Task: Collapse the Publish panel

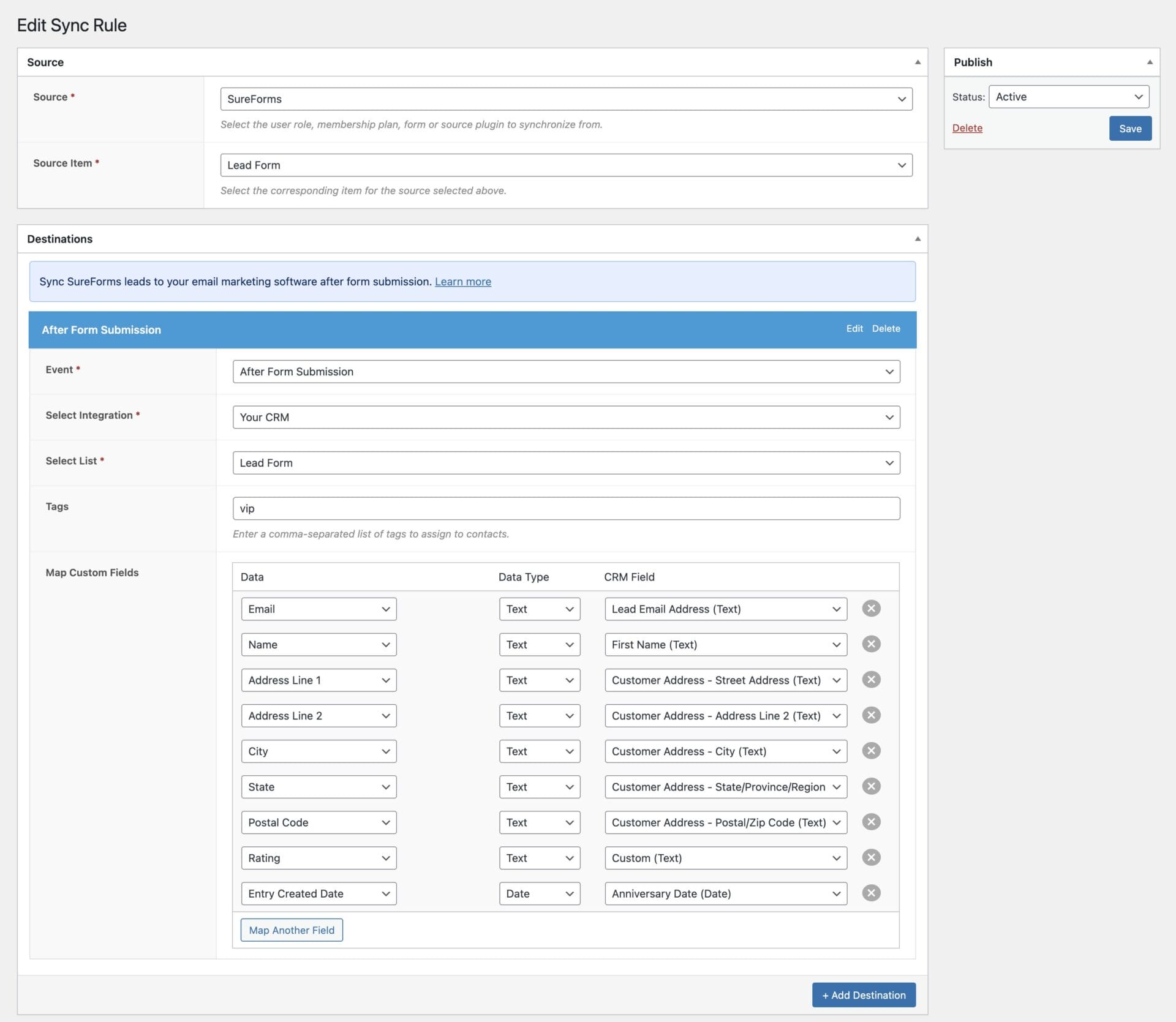Action: [x=1149, y=62]
